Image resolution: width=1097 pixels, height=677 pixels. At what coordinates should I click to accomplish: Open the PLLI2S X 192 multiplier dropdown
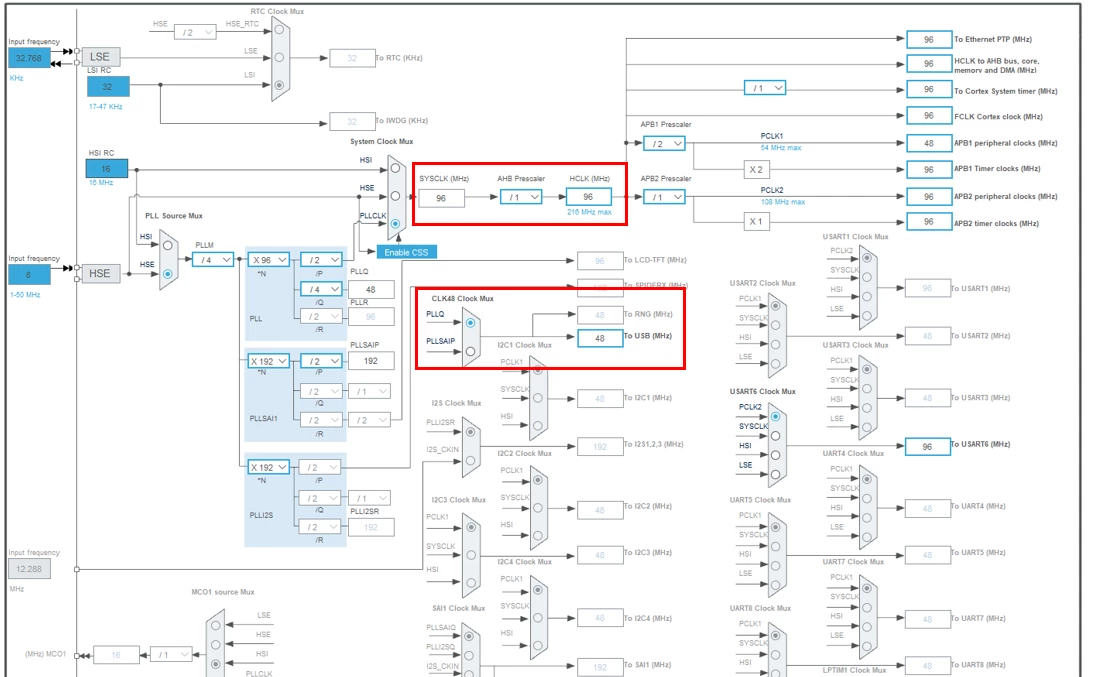(x=268, y=467)
